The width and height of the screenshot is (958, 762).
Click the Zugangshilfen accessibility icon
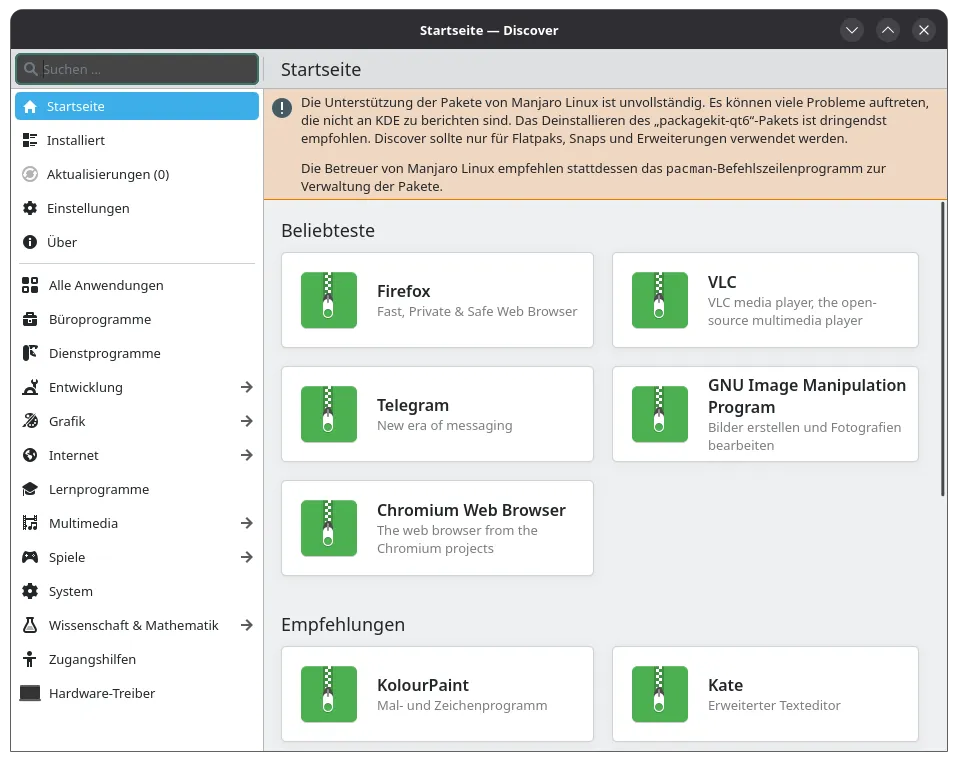pyautogui.click(x=30, y=659)
